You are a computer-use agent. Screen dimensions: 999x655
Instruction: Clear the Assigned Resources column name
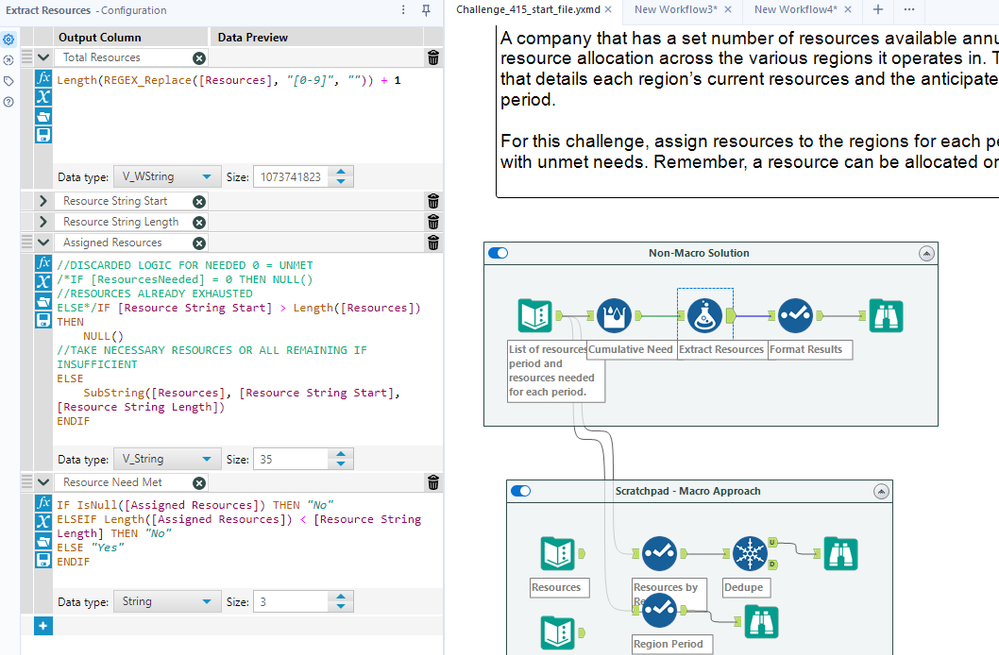click(x=199, y=243)
